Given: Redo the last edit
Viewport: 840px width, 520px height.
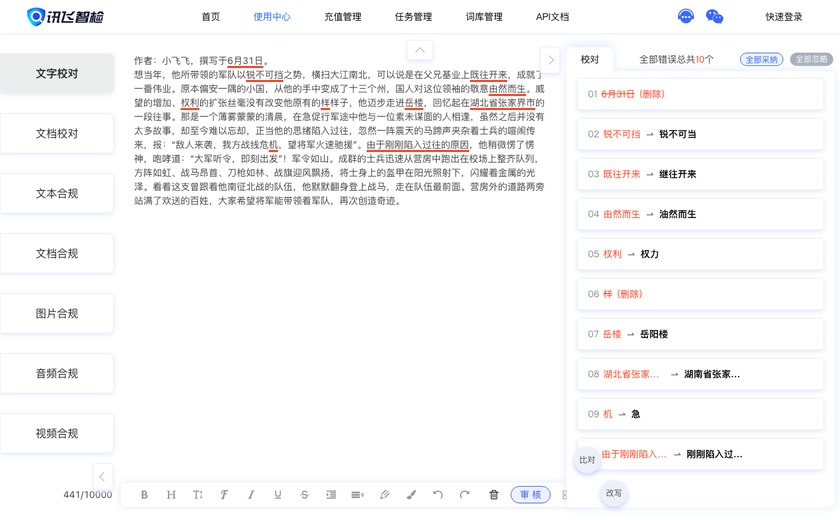Looking at the screenshot, I should point(464,495).
